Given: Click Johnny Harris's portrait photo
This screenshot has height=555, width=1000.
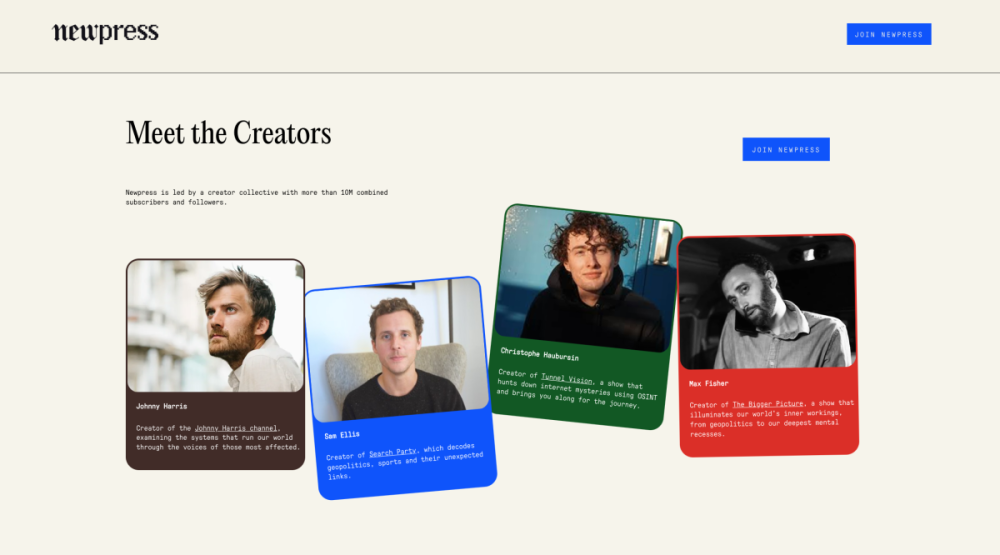Looking at the screenshot, I should (x=215, y=326).
